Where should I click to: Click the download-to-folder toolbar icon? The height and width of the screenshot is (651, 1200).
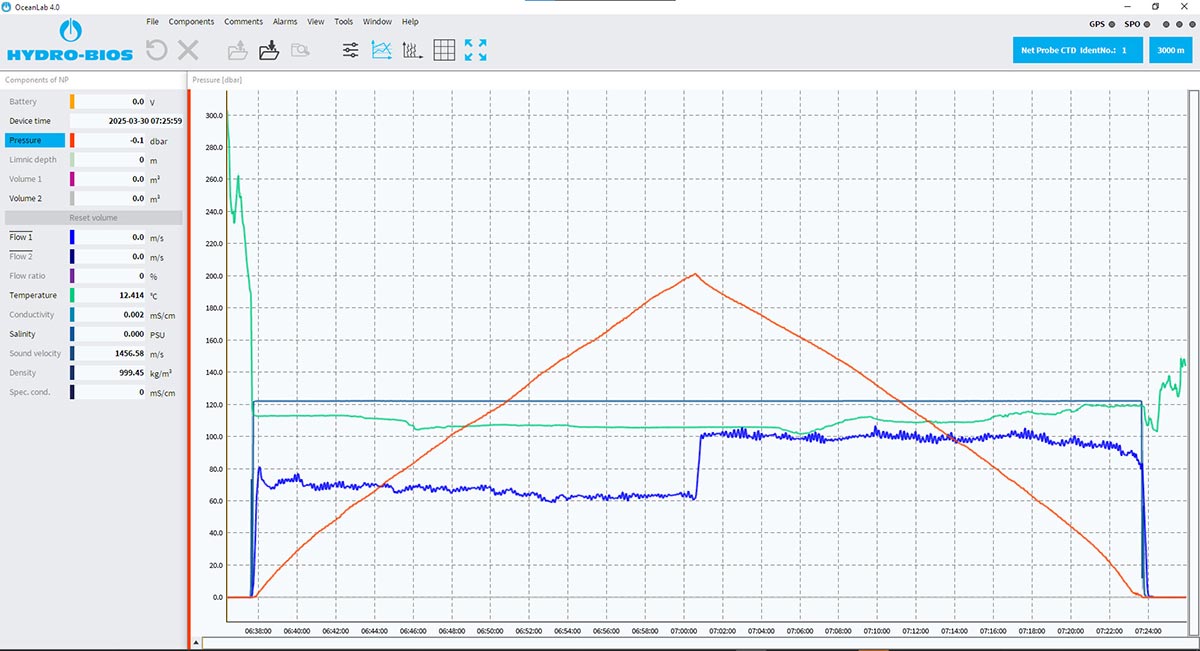pyautogui.click(x=269, y=50)
